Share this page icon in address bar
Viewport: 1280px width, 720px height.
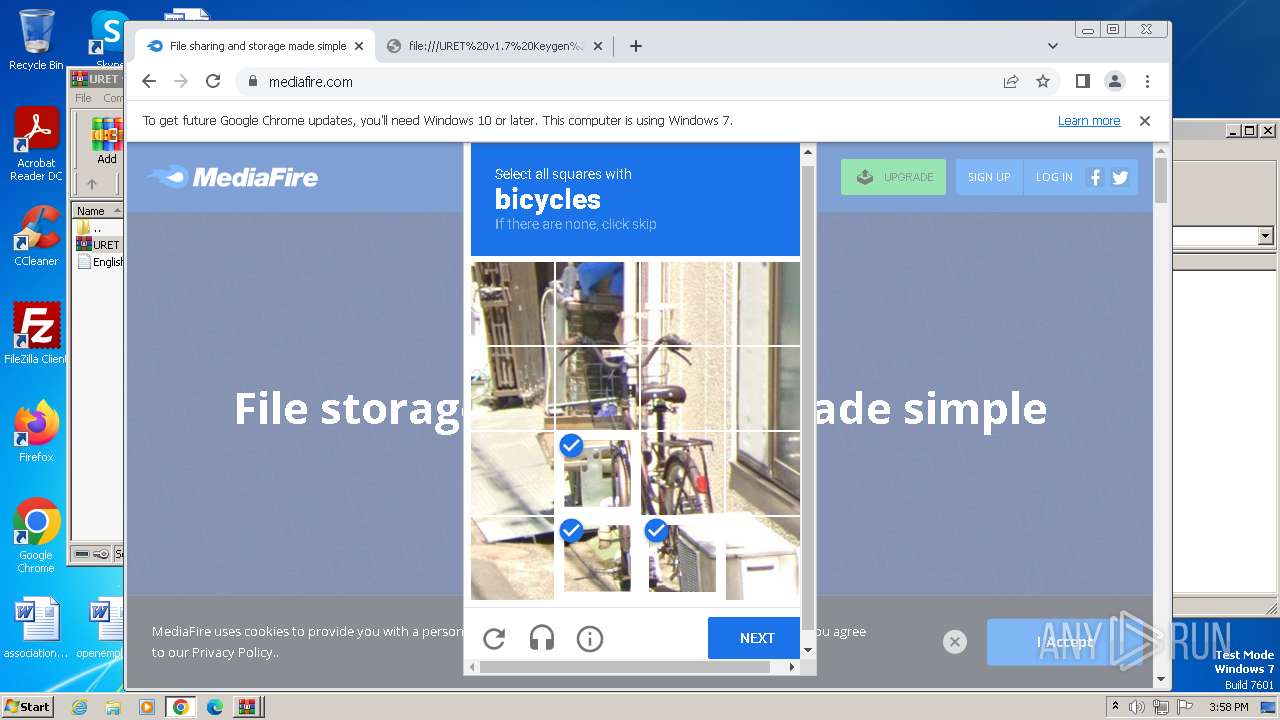(1011, 82)
